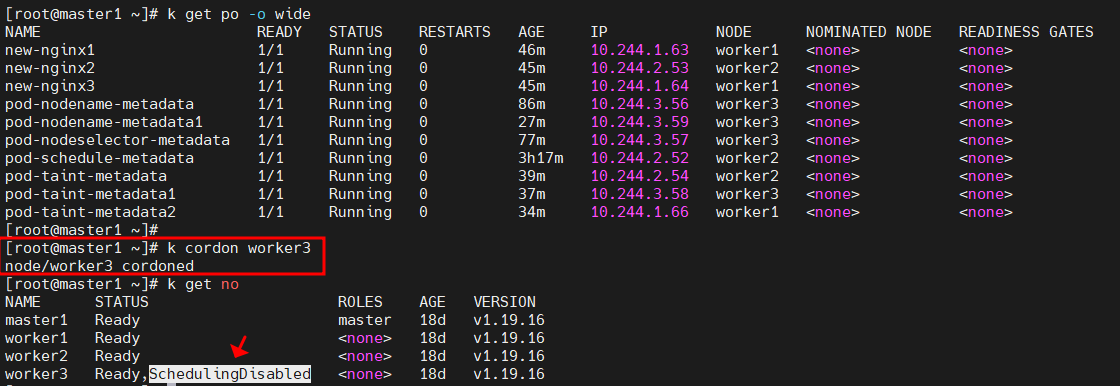Click the IP address 10.244.3.56
Screen dimensions: 1120x386
click(x=639, y=104)
